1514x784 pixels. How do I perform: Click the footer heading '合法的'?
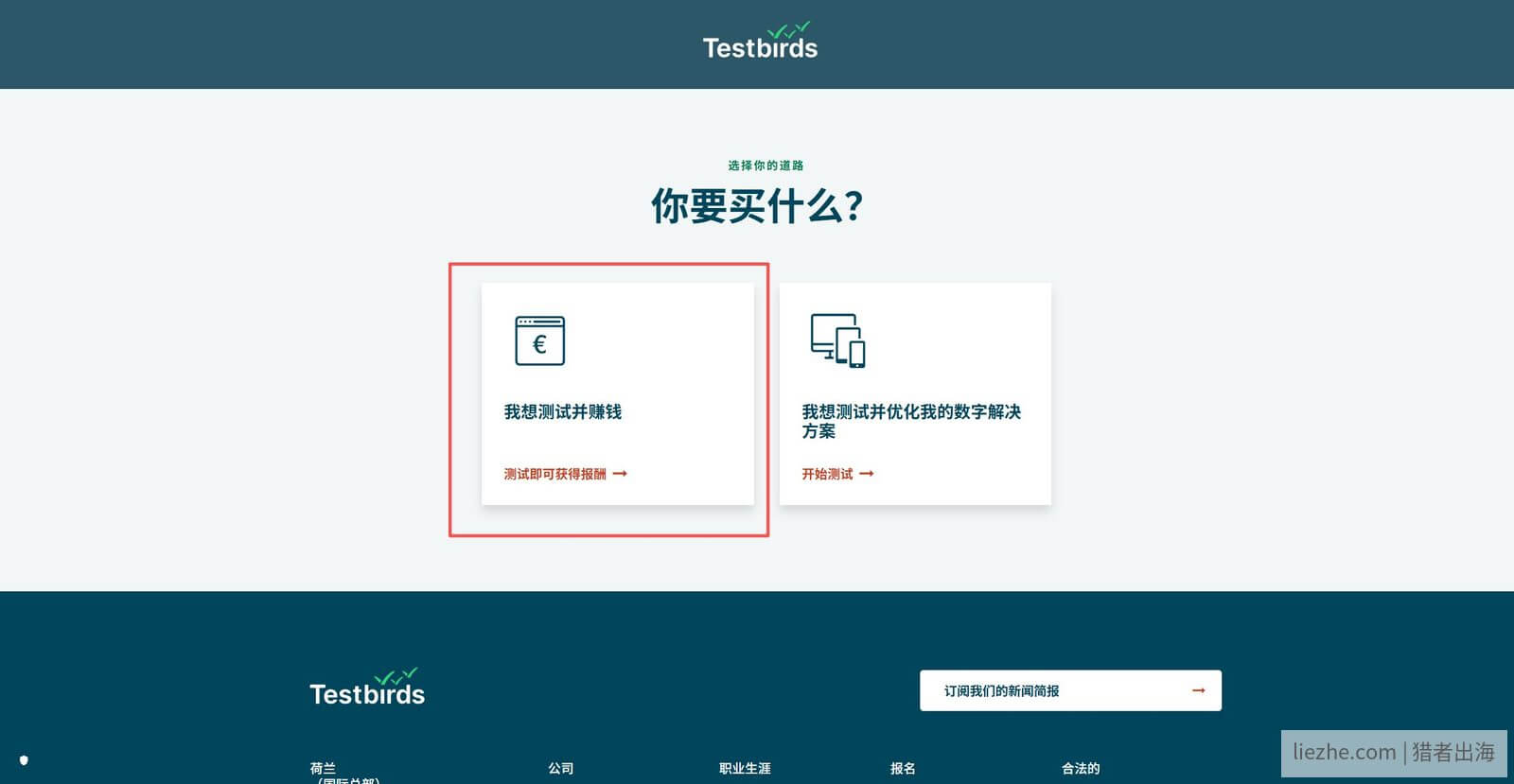[x=1081, y=768]
